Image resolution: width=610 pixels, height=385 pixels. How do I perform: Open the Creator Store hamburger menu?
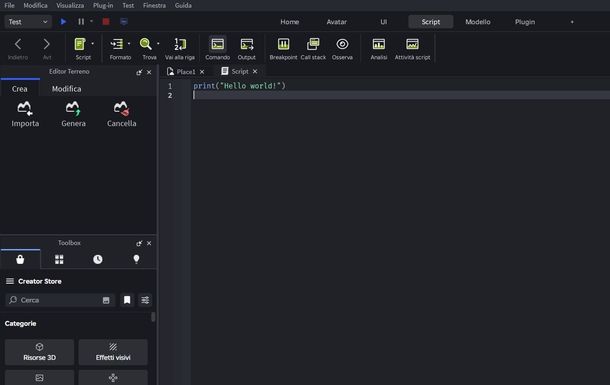pyautogui.click(x=10, y=281)
